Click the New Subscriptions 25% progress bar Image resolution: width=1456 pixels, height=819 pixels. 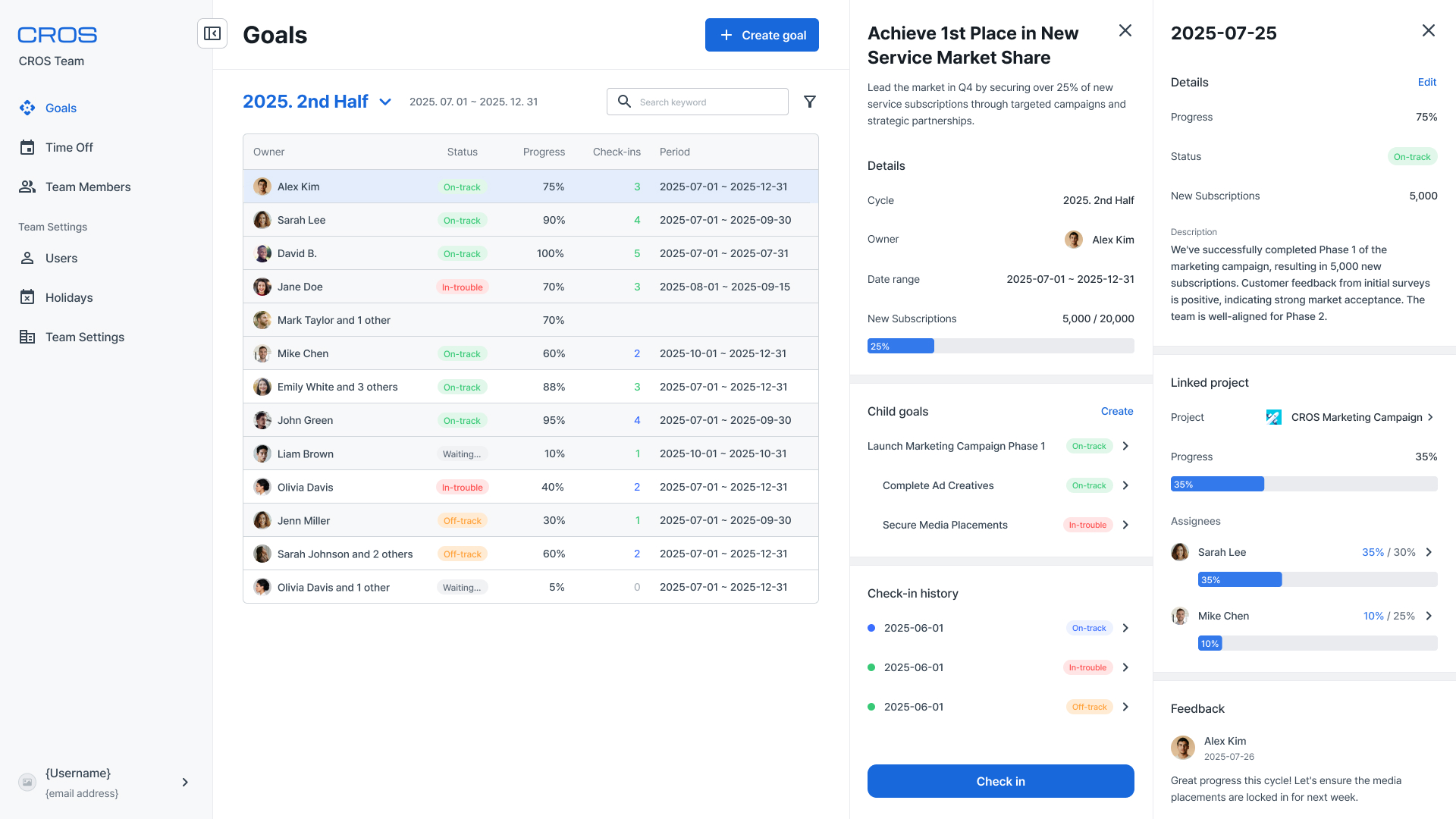point(1000,346)
